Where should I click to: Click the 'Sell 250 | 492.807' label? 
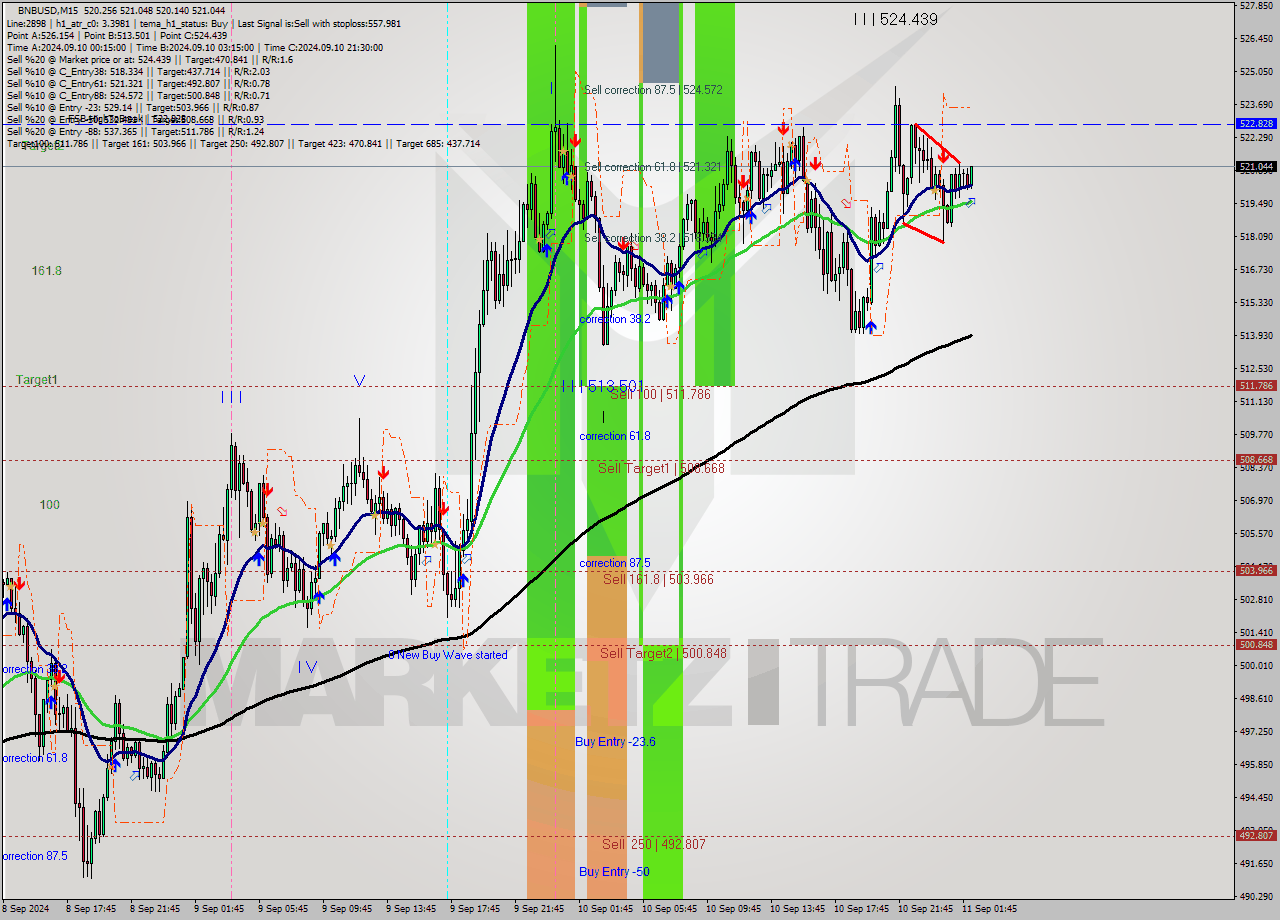(653, 844)
